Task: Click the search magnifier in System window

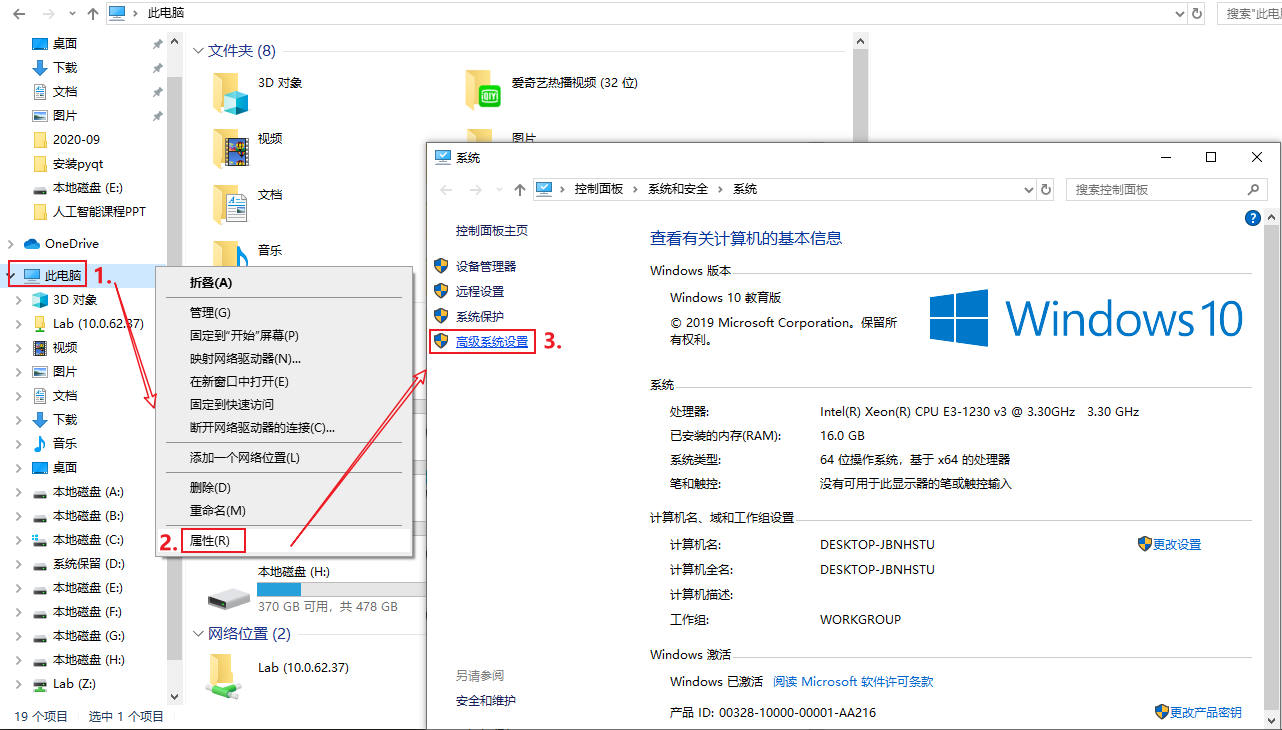Action: (1253, 189)
